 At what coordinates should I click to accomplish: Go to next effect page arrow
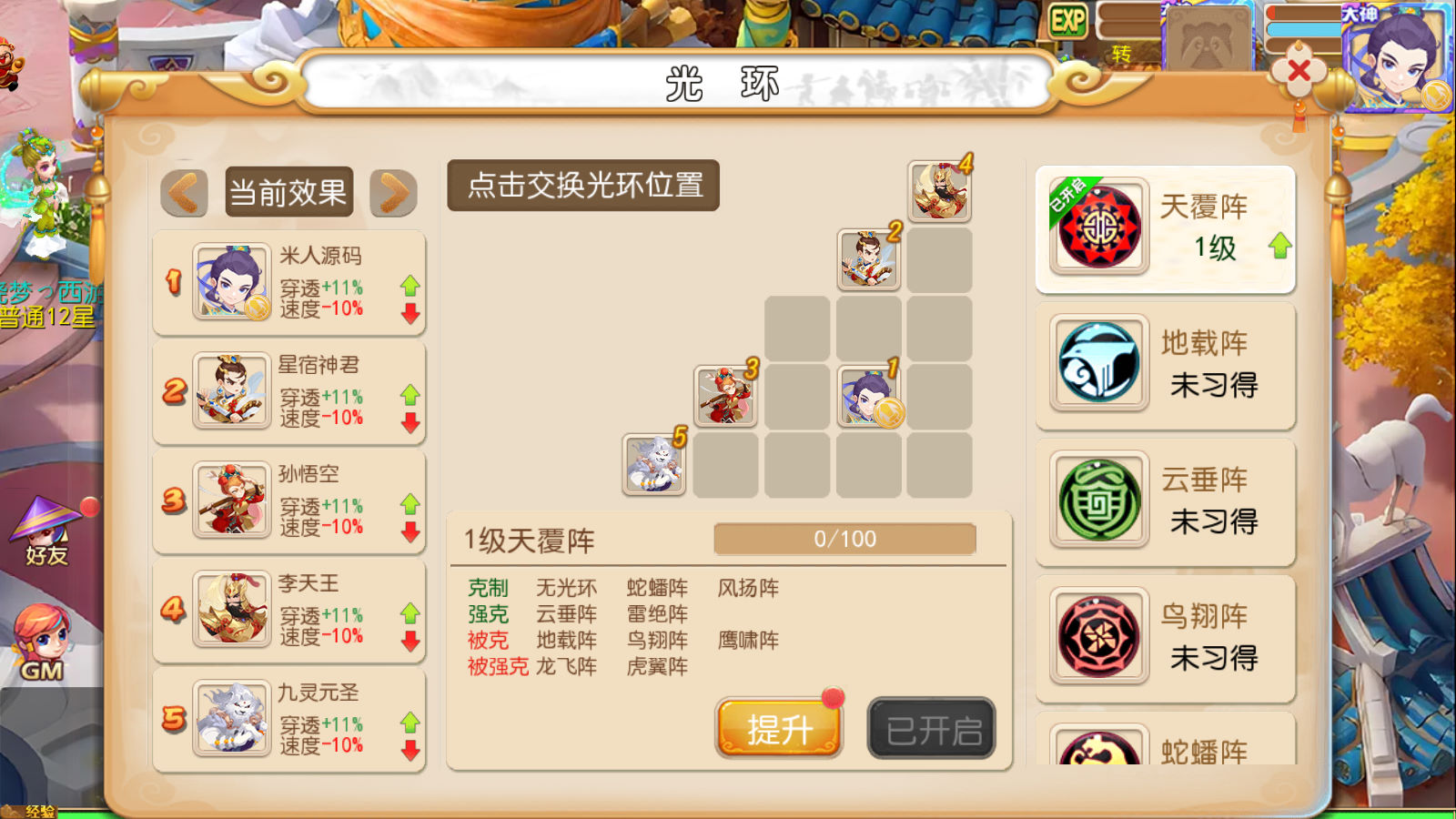point(393,192)
